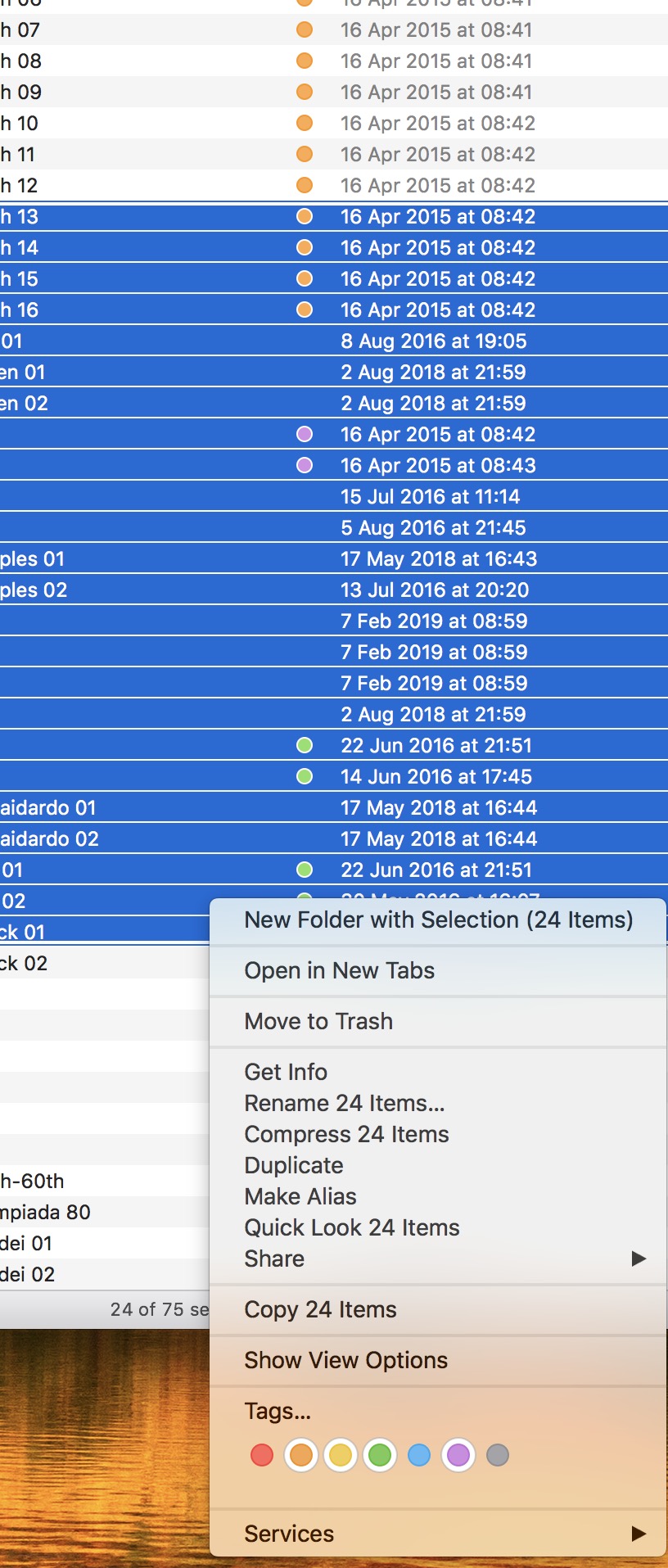The width and height of the screenshot is (668, 1568).
Task: Choose Compress 24 Items
Action: [x=346, y=1134]
